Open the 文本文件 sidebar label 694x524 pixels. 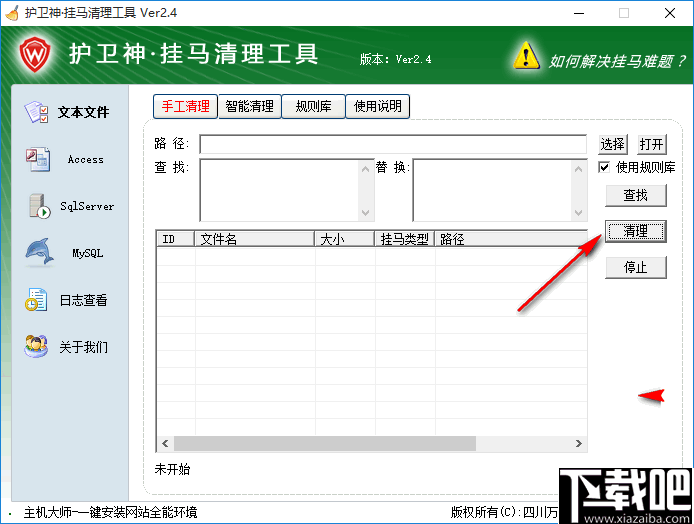pos(83,112)
